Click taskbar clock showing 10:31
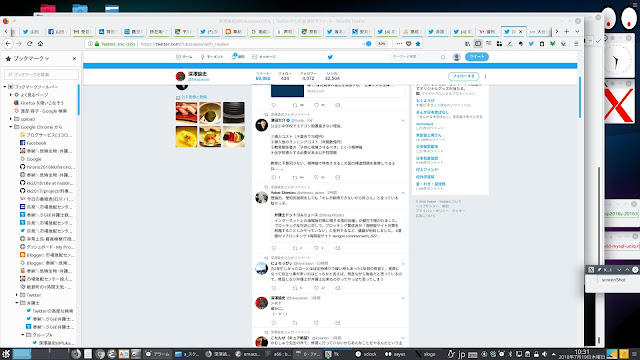Image resolution: width=640 pixels, height=360 pixels. tap(582, 354)
